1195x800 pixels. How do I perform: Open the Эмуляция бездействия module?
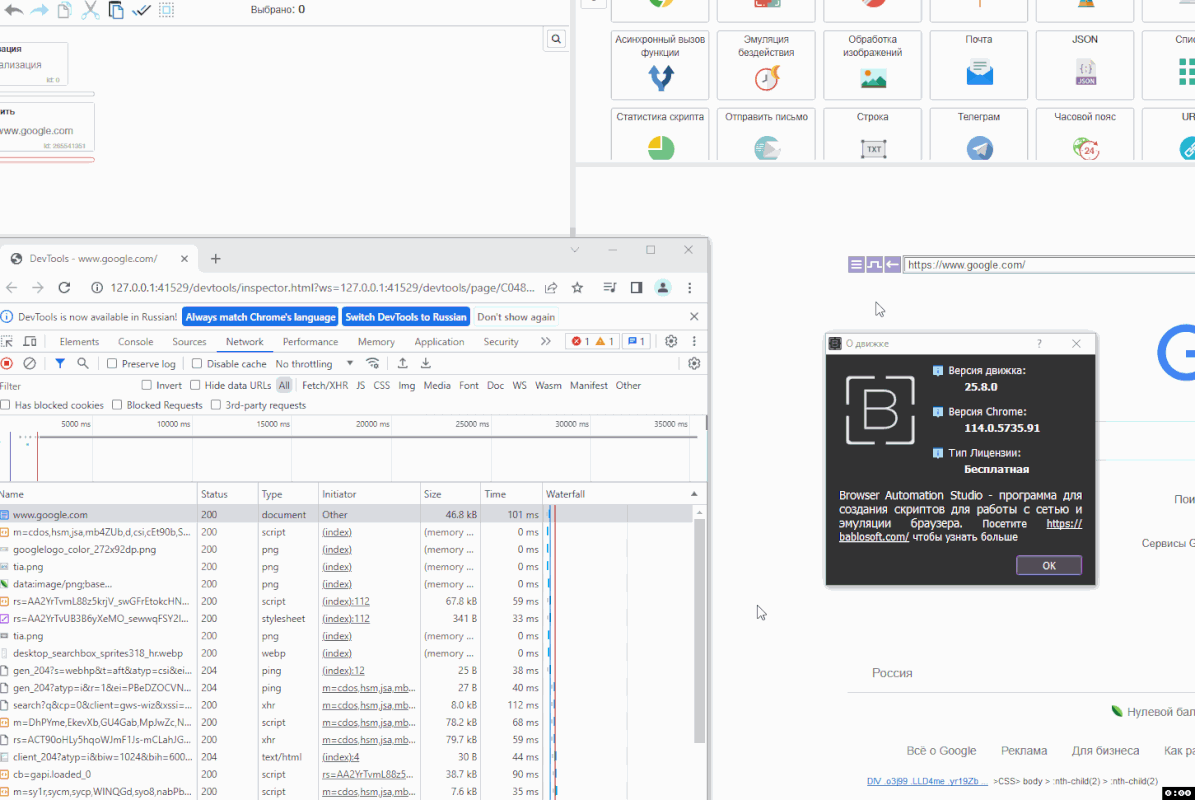[x=766, y=65]
